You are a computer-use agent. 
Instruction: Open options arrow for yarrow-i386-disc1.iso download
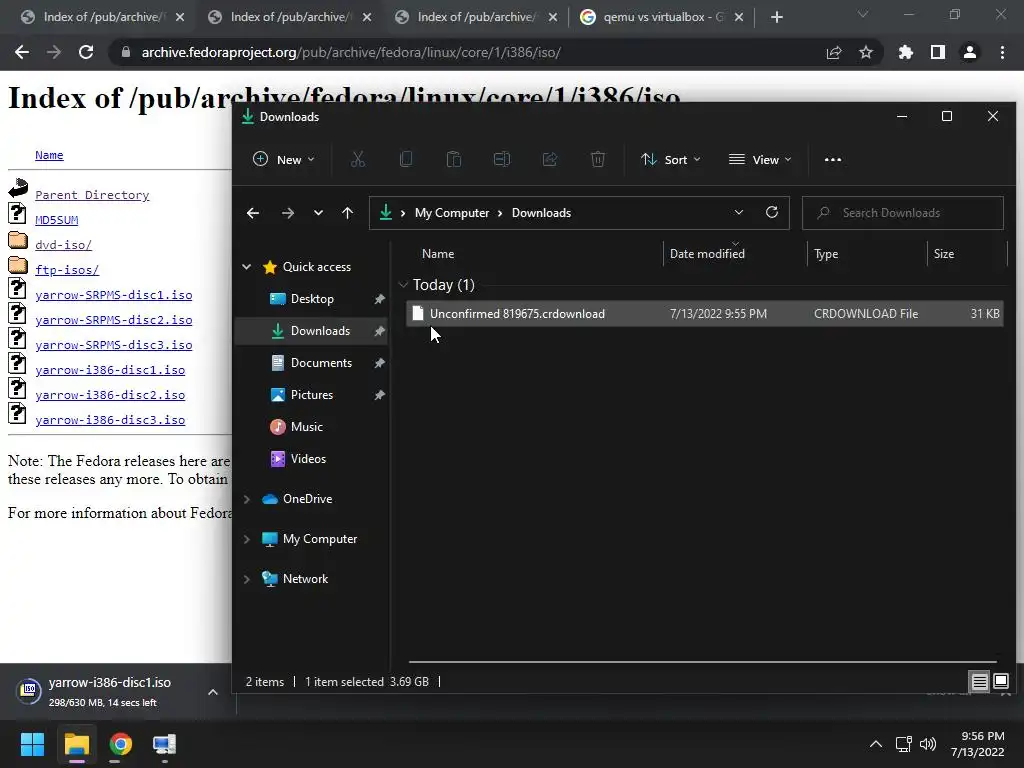pyautogui.click(x=213, y=692)
